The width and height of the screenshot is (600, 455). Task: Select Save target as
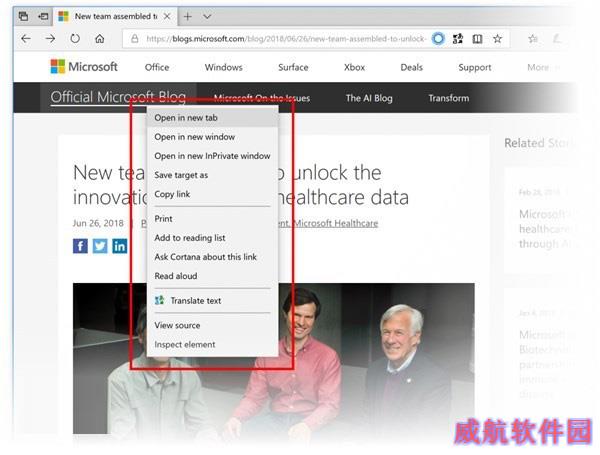click(x=212, y=175)
